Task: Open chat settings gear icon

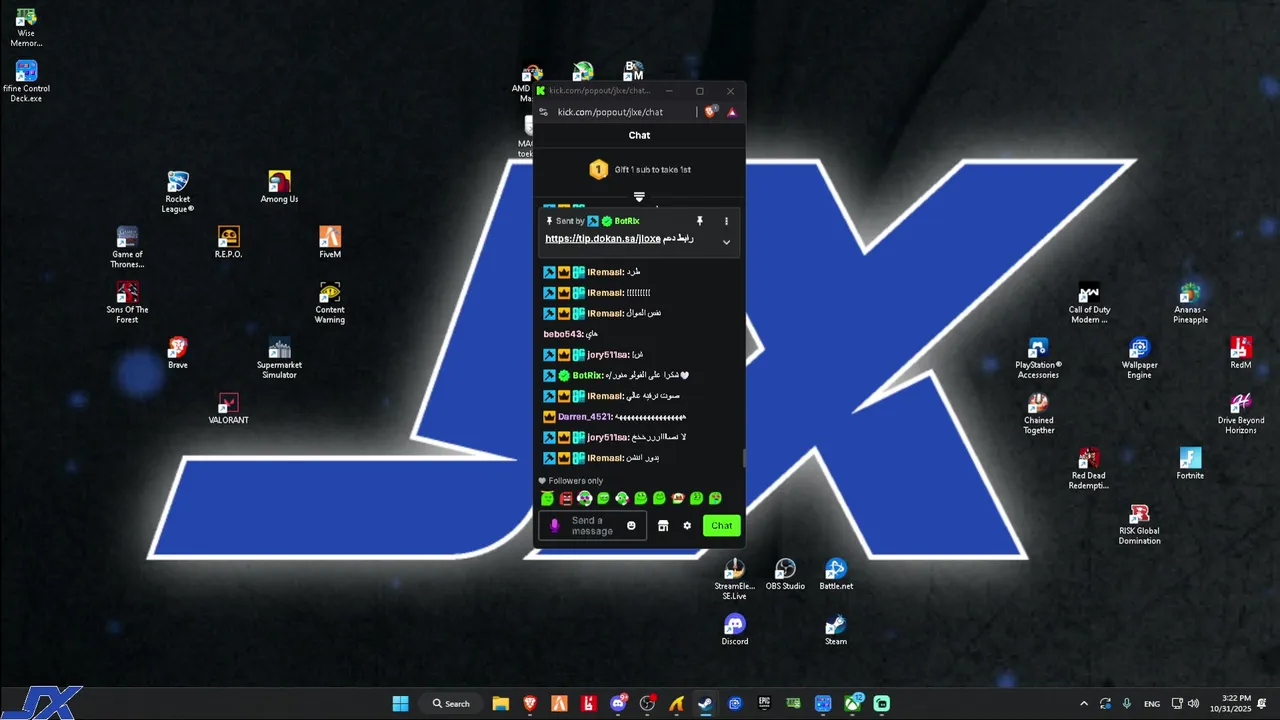Action: pos(687,526)
